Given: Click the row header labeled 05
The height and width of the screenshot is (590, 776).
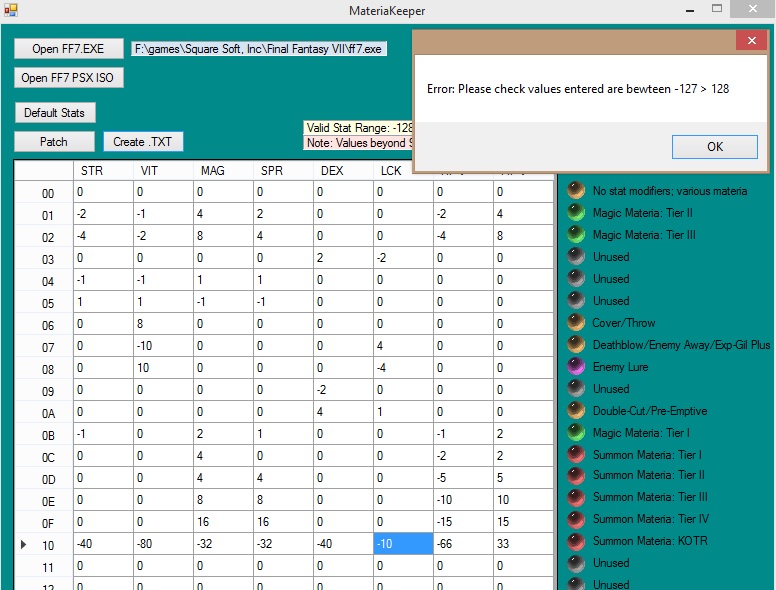Looking at the screenshot, I should click(44, 303).
